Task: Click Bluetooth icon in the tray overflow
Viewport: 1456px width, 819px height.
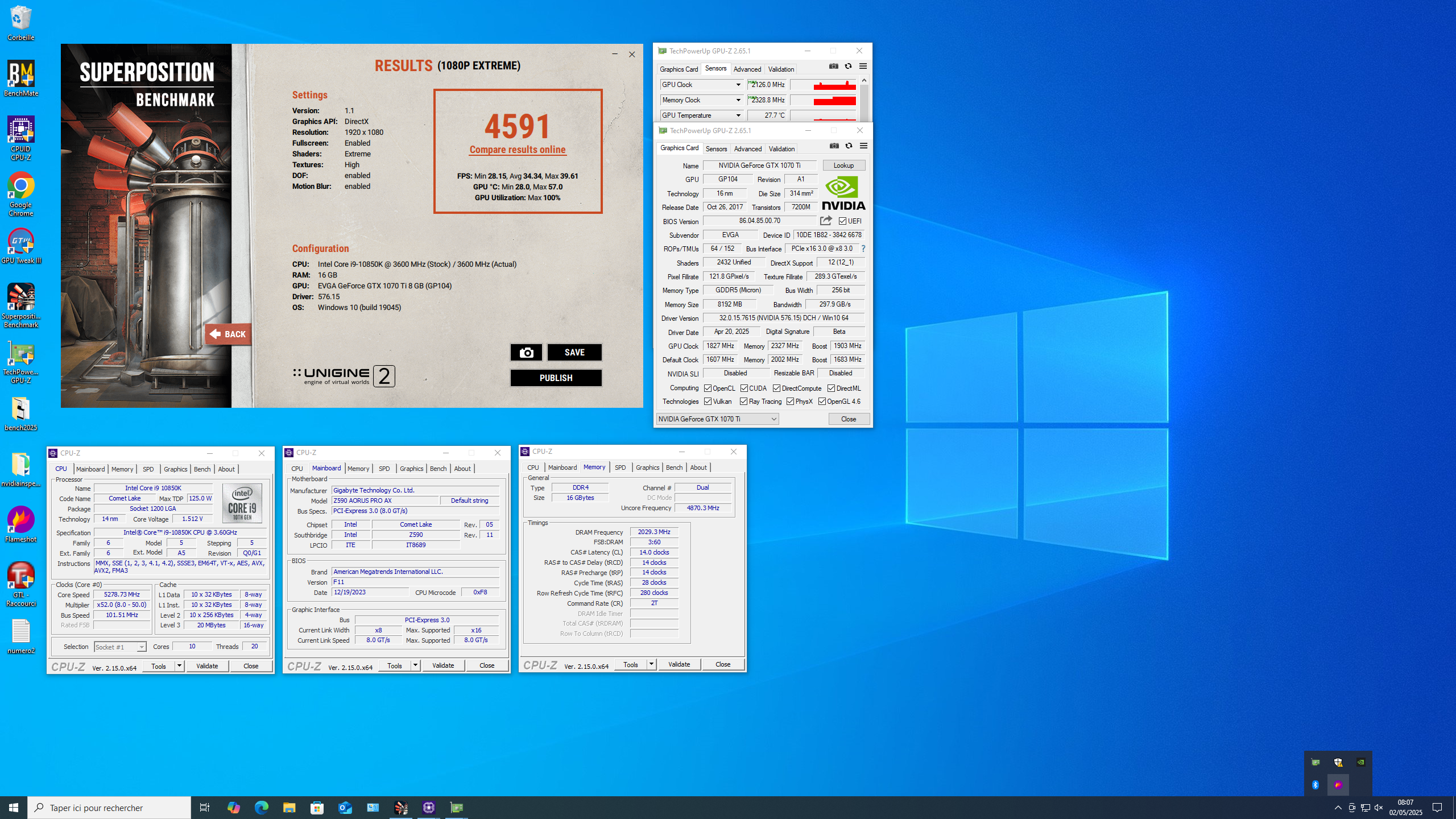Action: pyautogui.click(x=1316, y=785)
